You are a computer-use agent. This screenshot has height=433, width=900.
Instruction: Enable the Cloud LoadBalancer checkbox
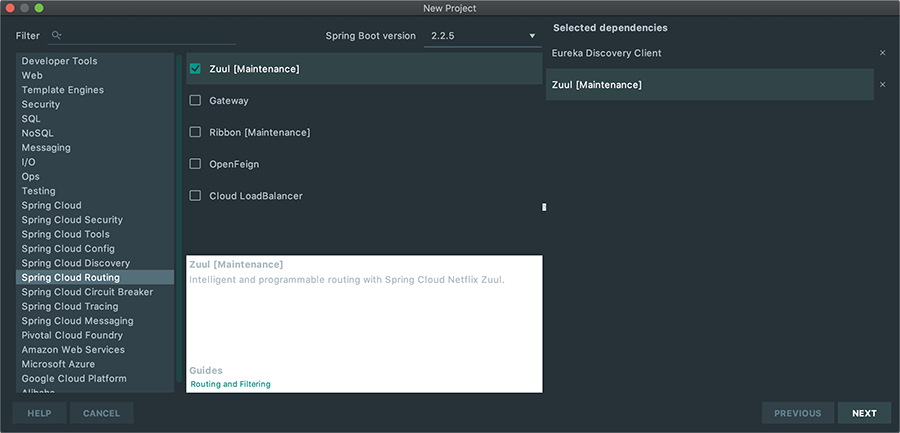196,196
